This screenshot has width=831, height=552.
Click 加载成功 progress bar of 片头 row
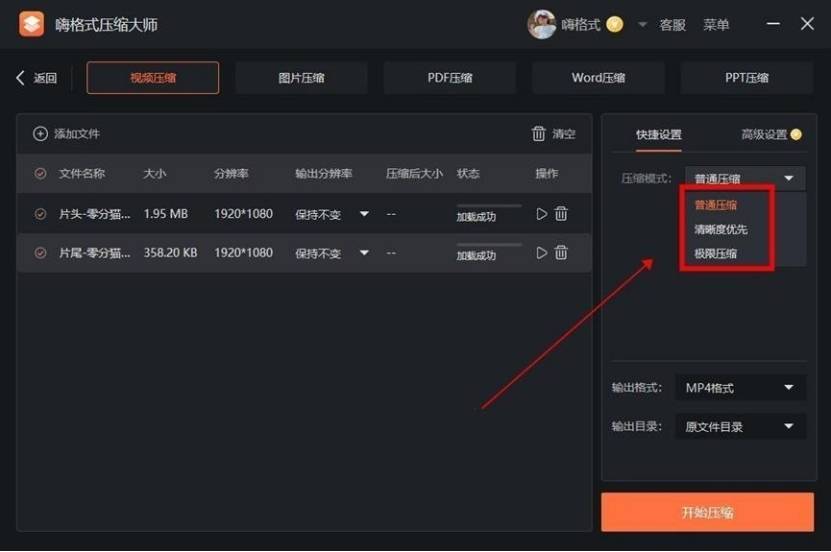pyautogui.click(x=489, y=206)
